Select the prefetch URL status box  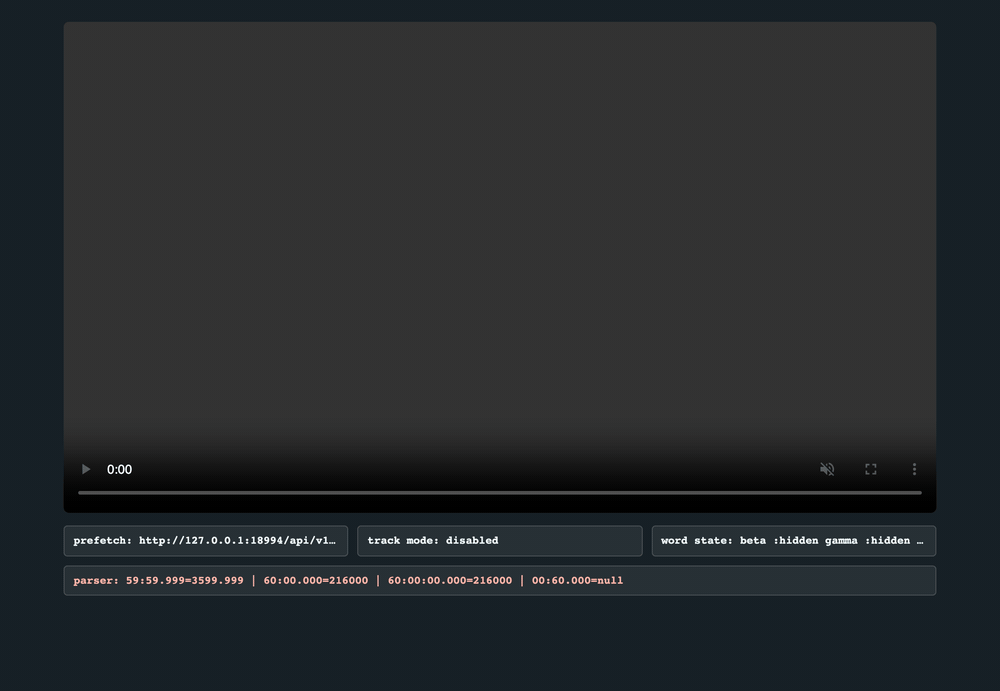click(x=206, y=541)
